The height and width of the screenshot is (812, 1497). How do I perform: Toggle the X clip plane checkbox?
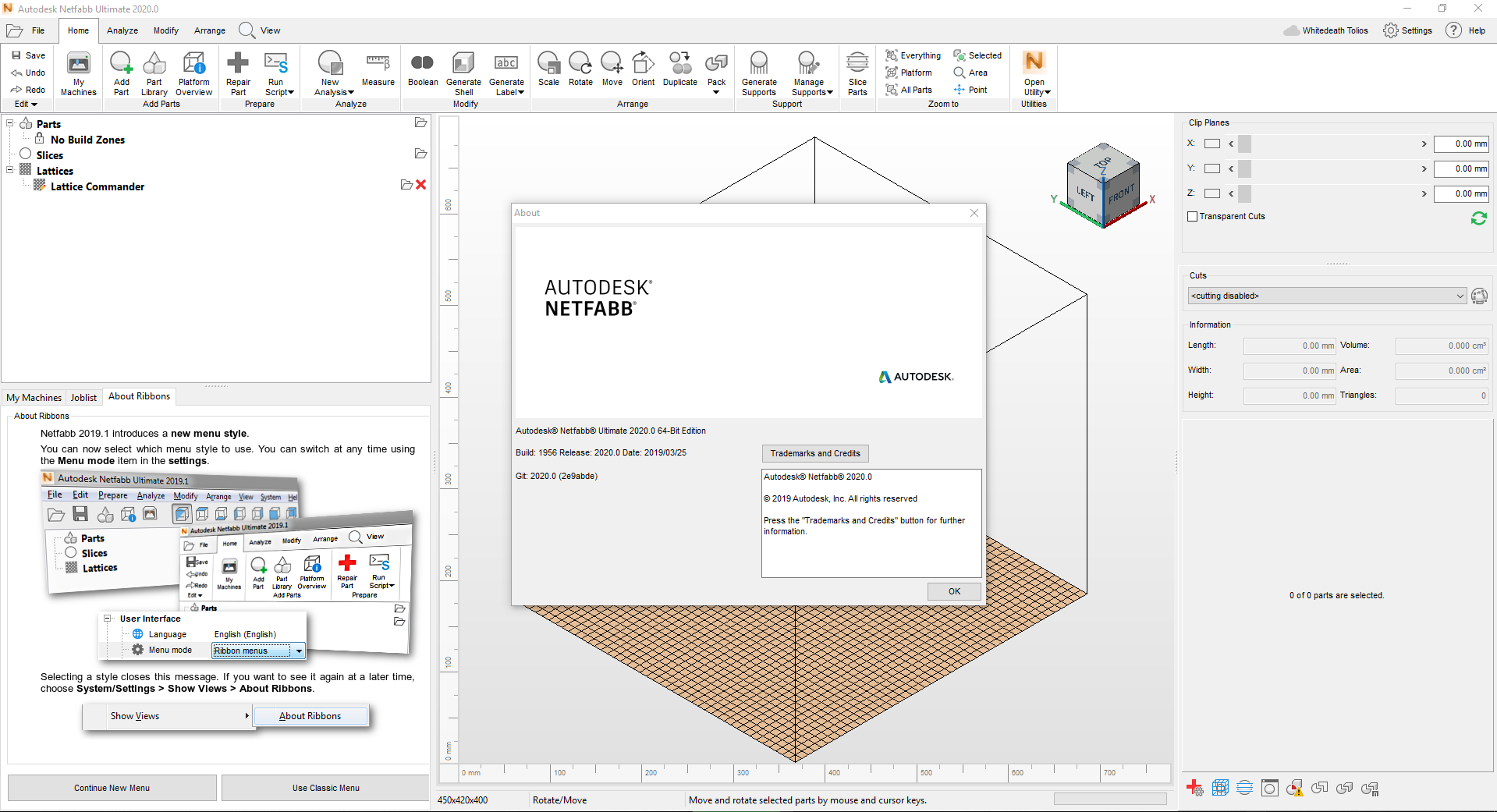pos(1211,144)
